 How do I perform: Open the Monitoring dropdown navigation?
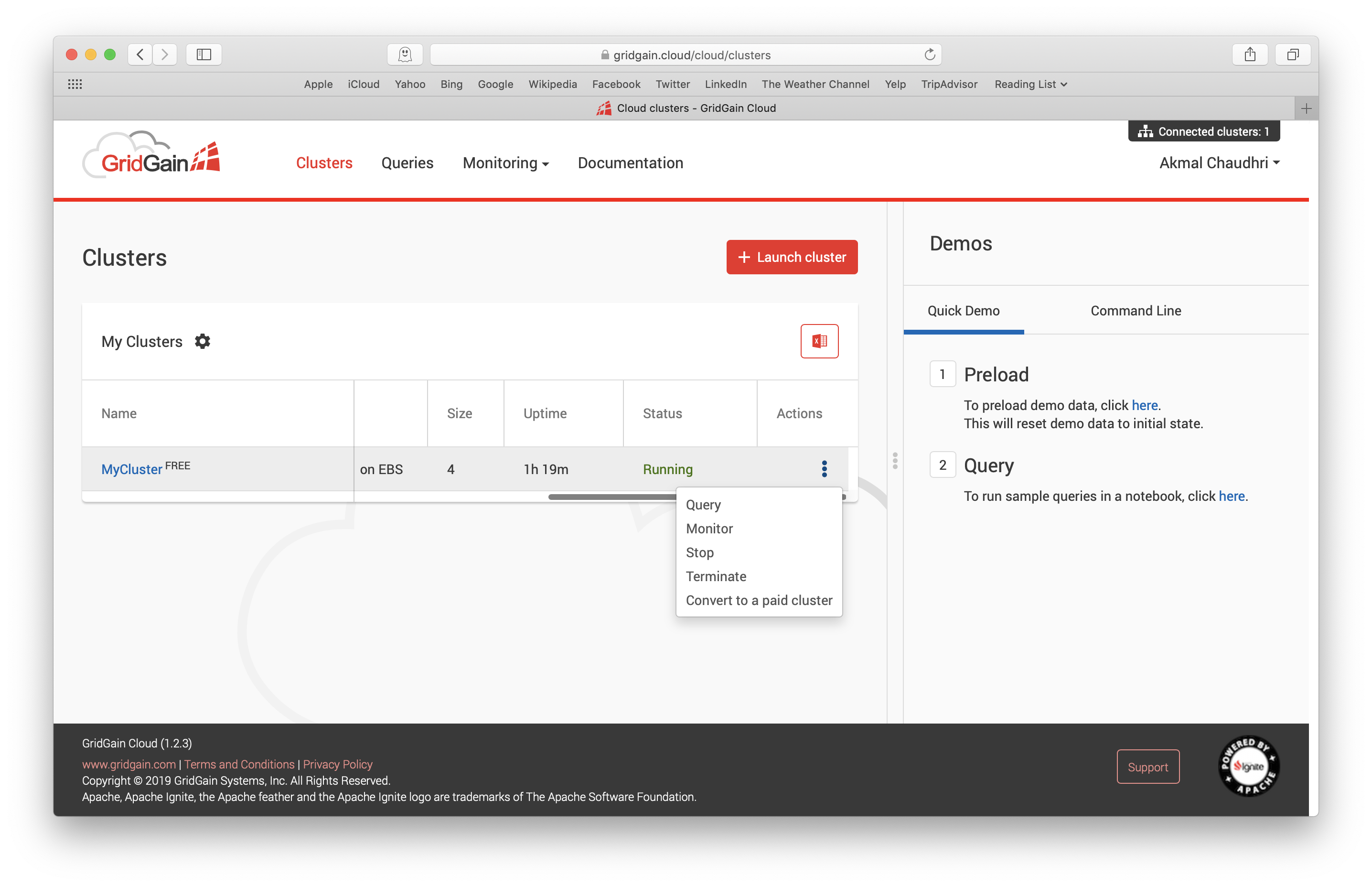coord(505,162)
